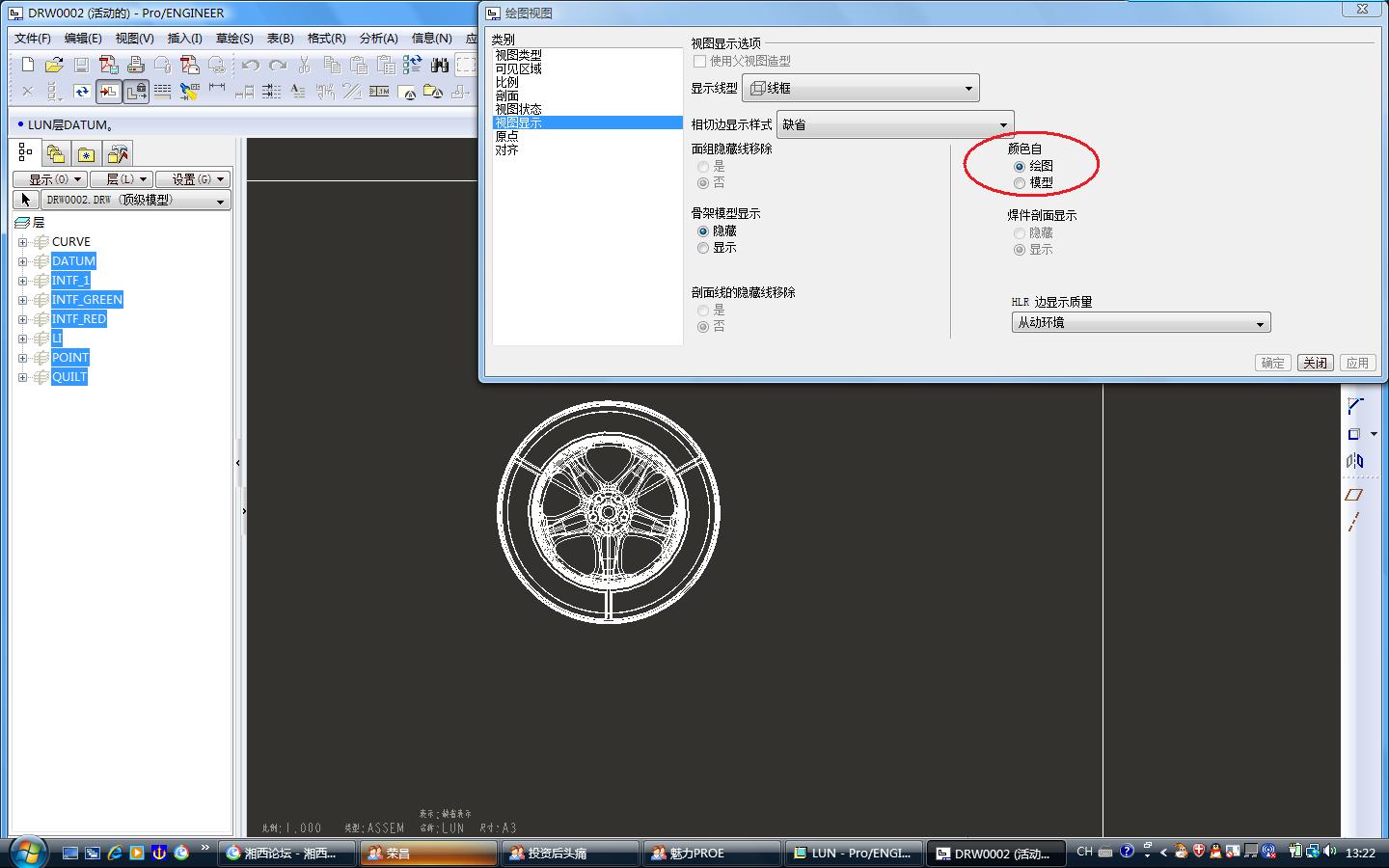Open the 设置(G) dropdown menu
This screenshot has width=1389, height=868.
pyautogui.click(x=193, y=179)
